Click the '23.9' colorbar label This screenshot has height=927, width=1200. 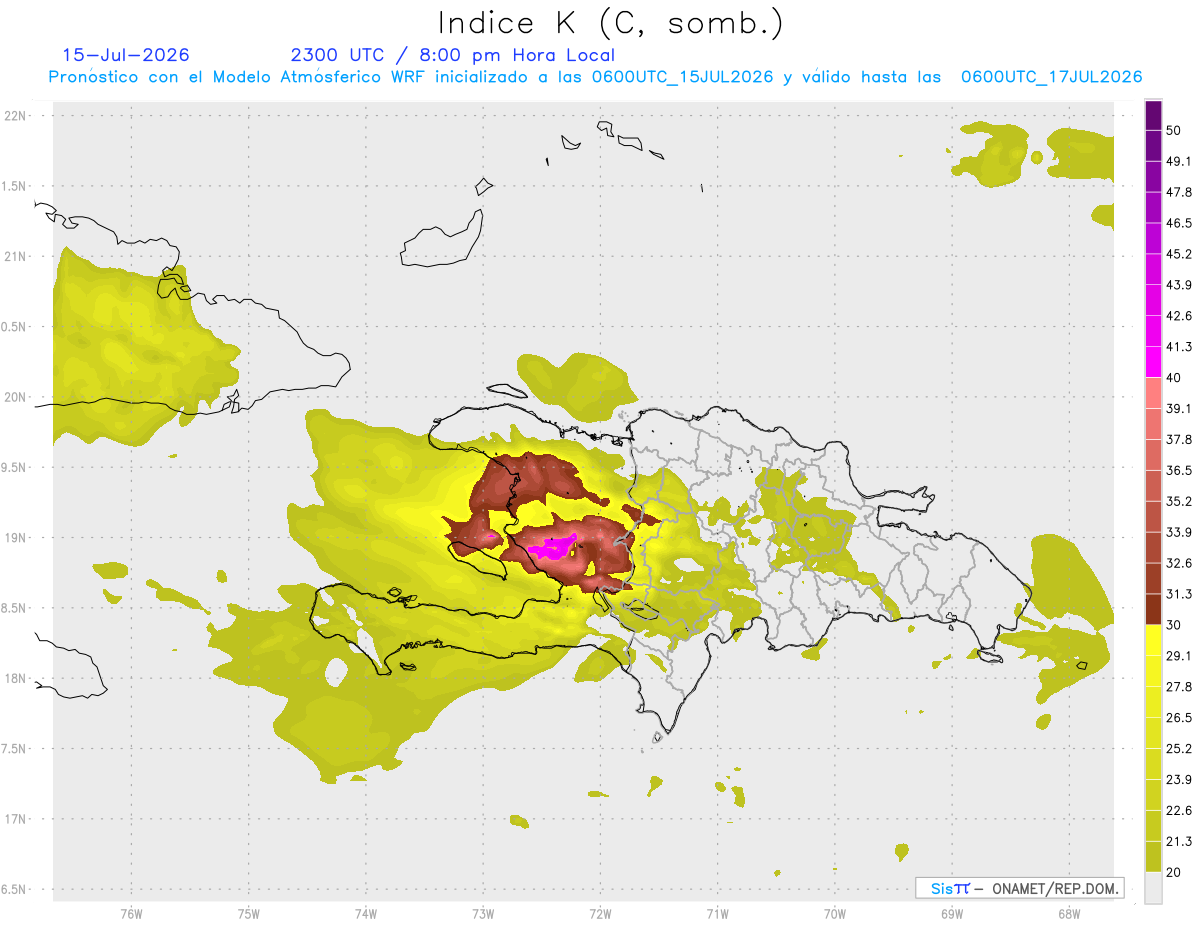point(1178,779)
